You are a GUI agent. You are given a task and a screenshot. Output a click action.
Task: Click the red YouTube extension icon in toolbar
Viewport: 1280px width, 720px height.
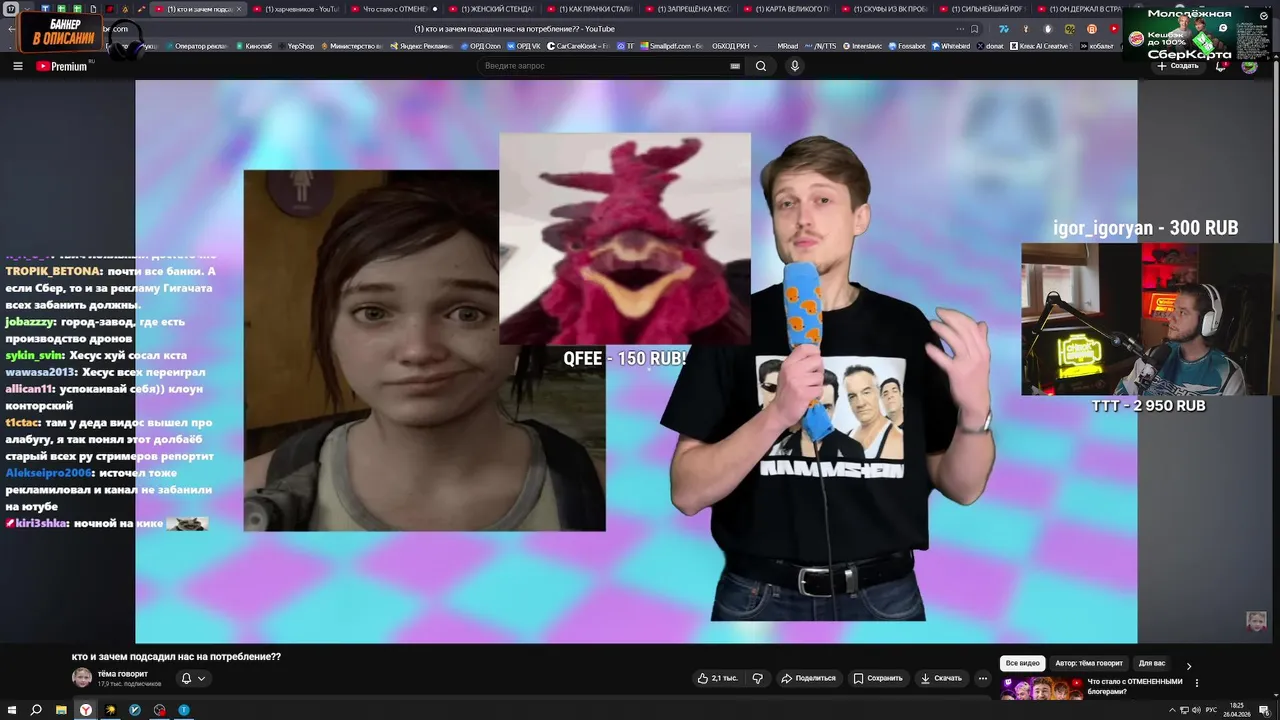coord(1114,29)
